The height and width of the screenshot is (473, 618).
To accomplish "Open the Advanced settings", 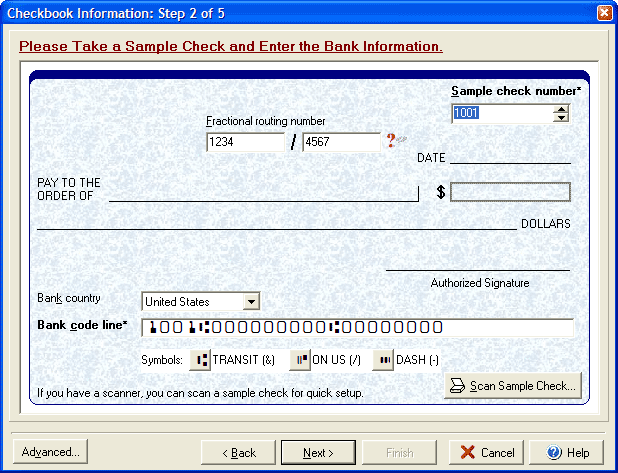I will point(50,452).
